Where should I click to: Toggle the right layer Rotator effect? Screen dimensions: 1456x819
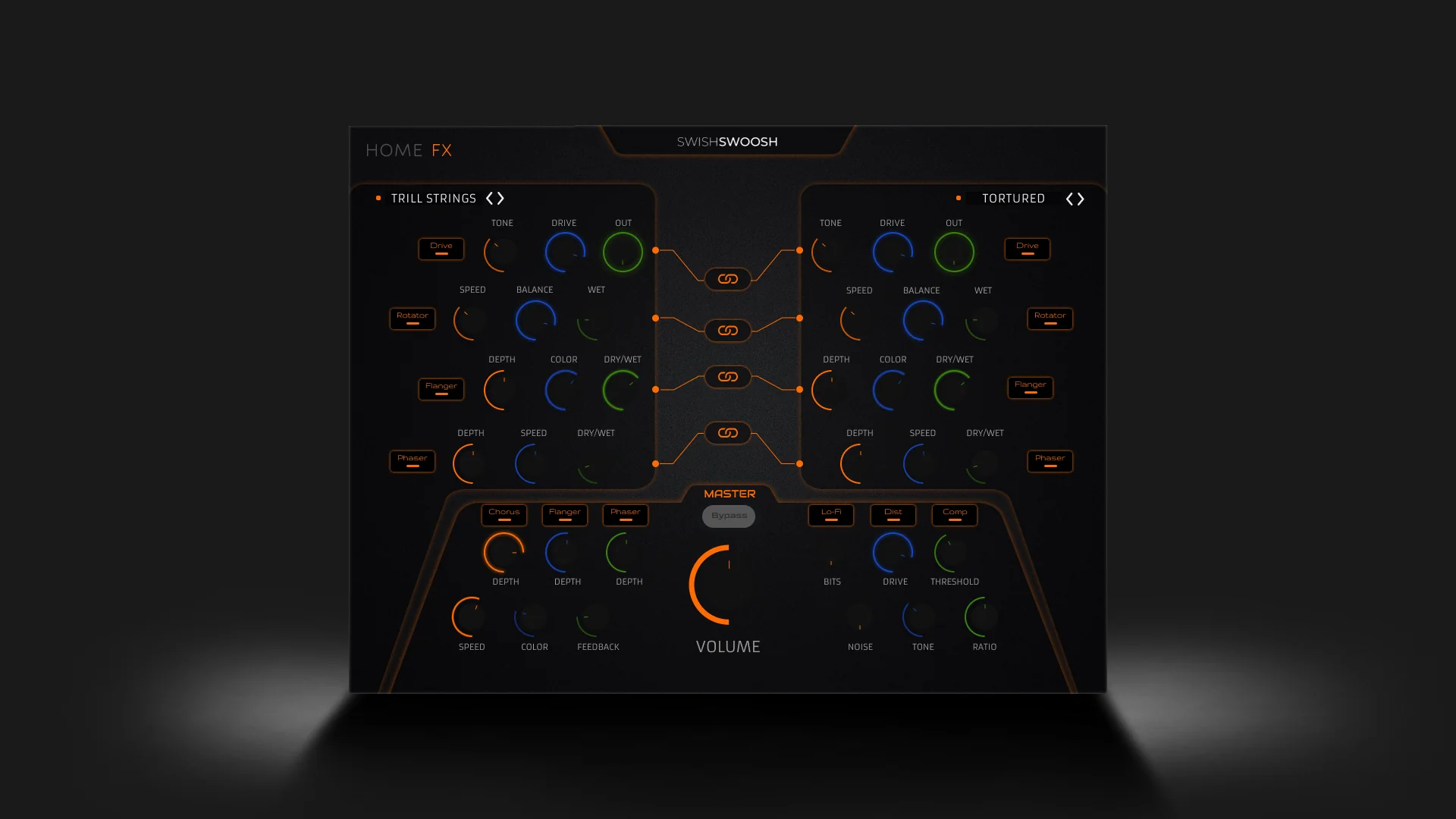click(x=1050, y=318)
